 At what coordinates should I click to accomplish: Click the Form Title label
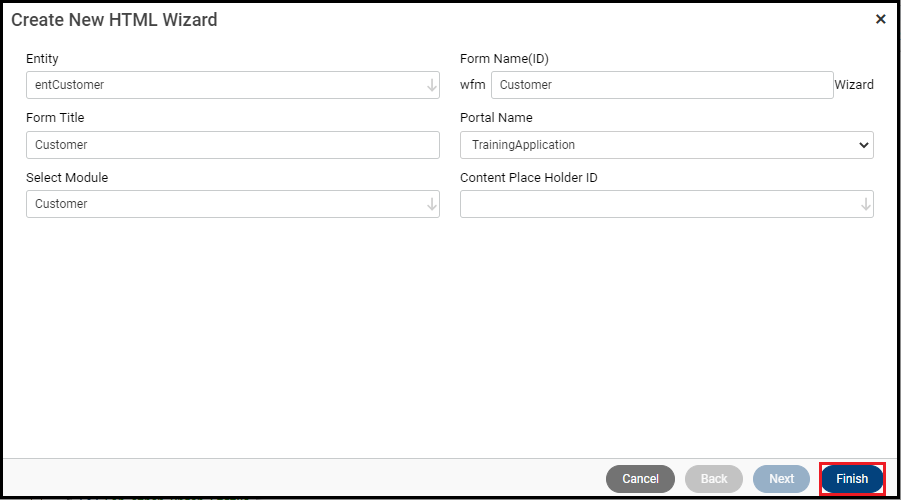pyautogui.click(x=55, y=118)
